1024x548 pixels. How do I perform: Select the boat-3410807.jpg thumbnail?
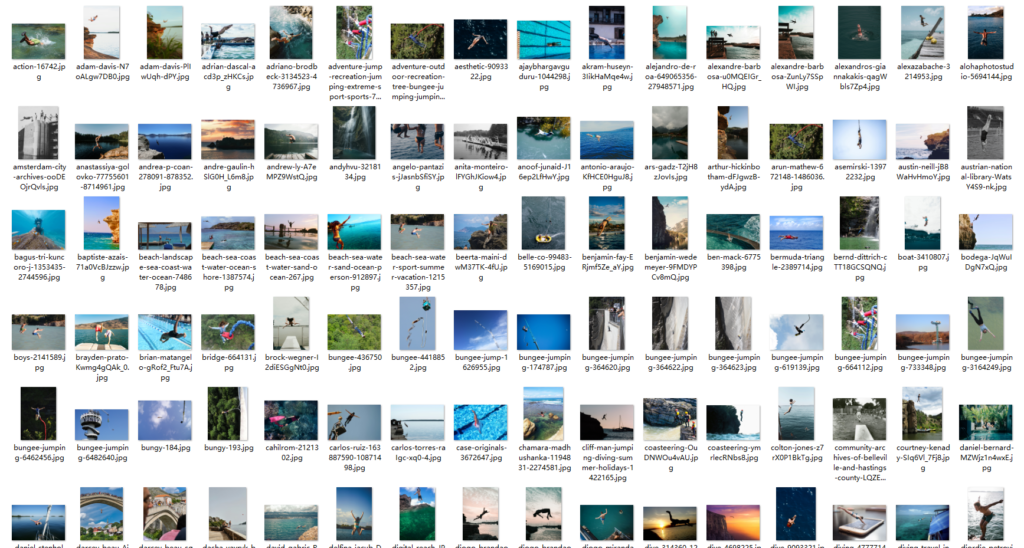pos(923,223)
